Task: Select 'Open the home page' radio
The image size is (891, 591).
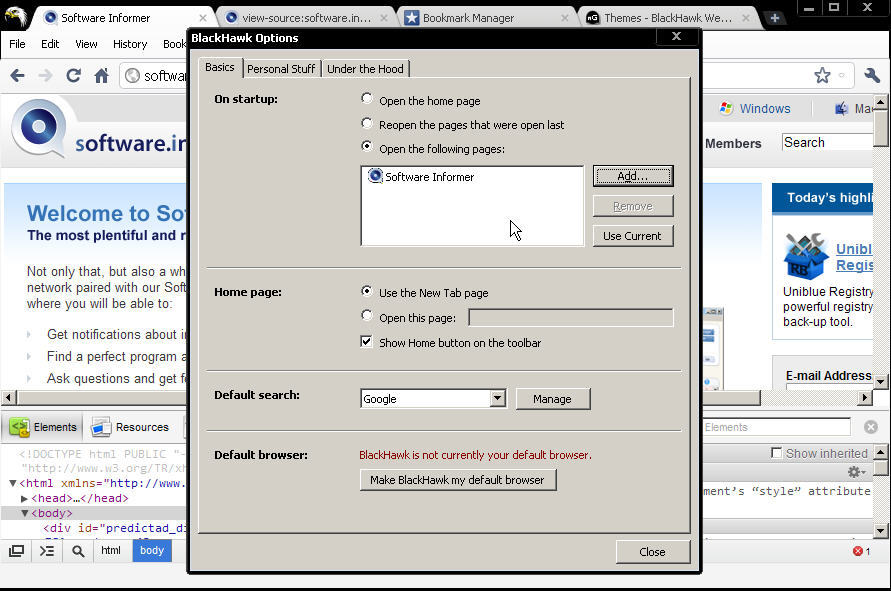Action: (x=367, y=99)
